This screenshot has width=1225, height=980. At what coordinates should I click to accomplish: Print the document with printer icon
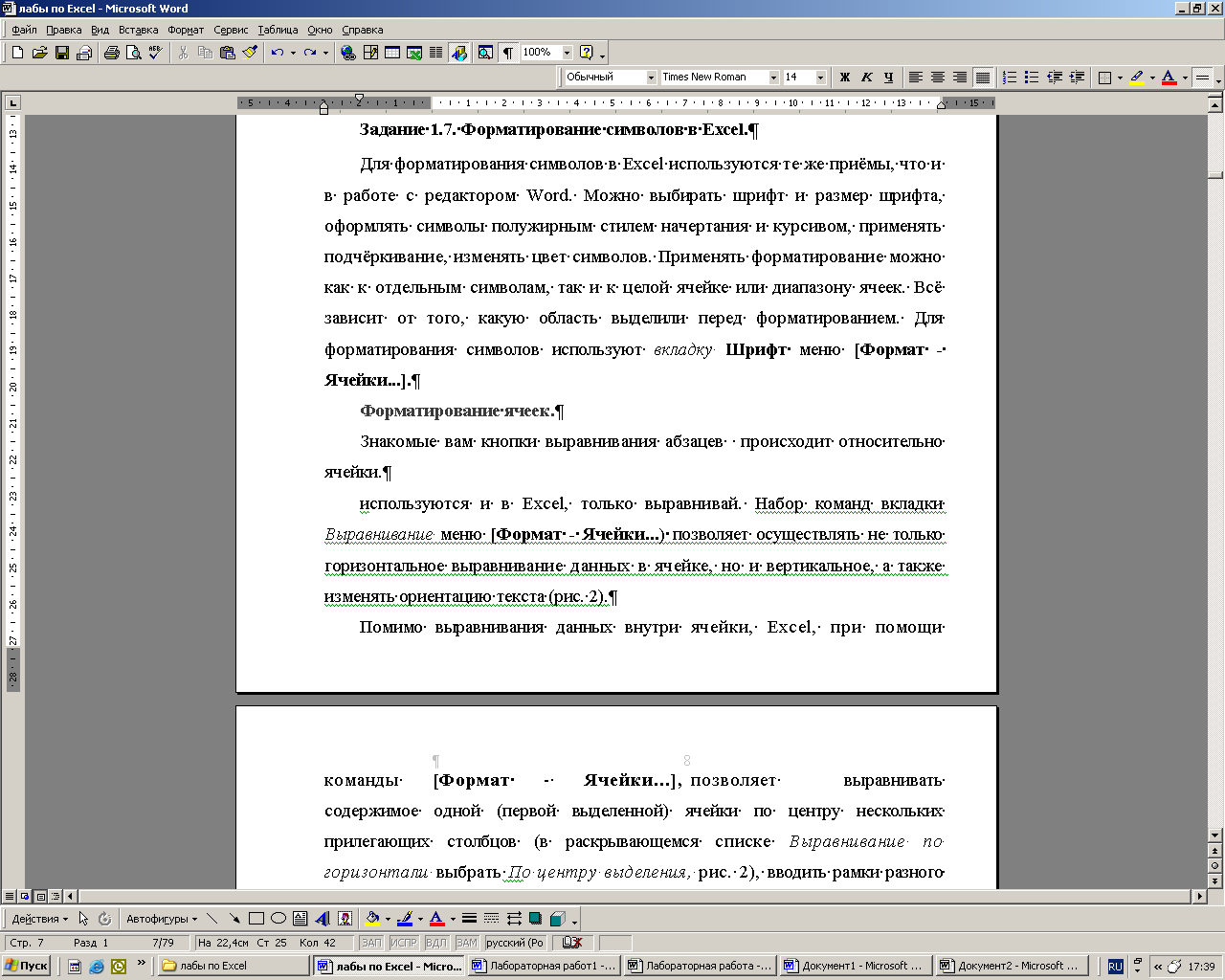coord(112,53)
